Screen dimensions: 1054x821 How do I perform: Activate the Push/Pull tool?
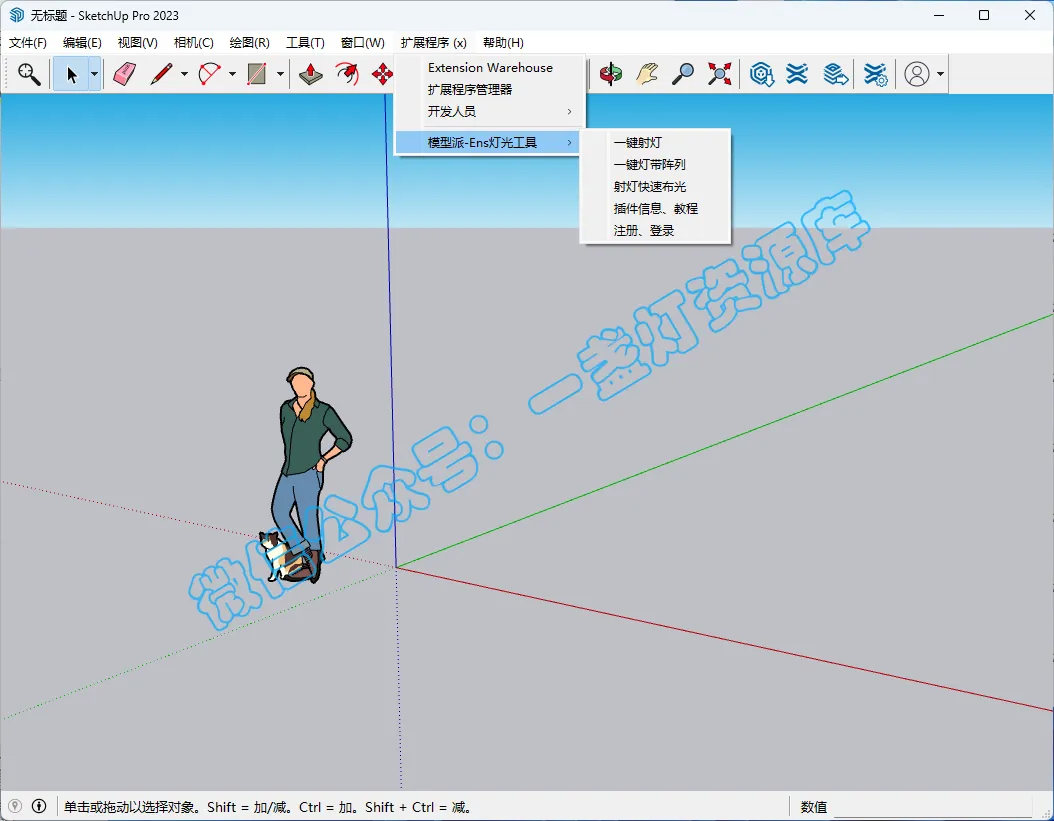point(311,74)
